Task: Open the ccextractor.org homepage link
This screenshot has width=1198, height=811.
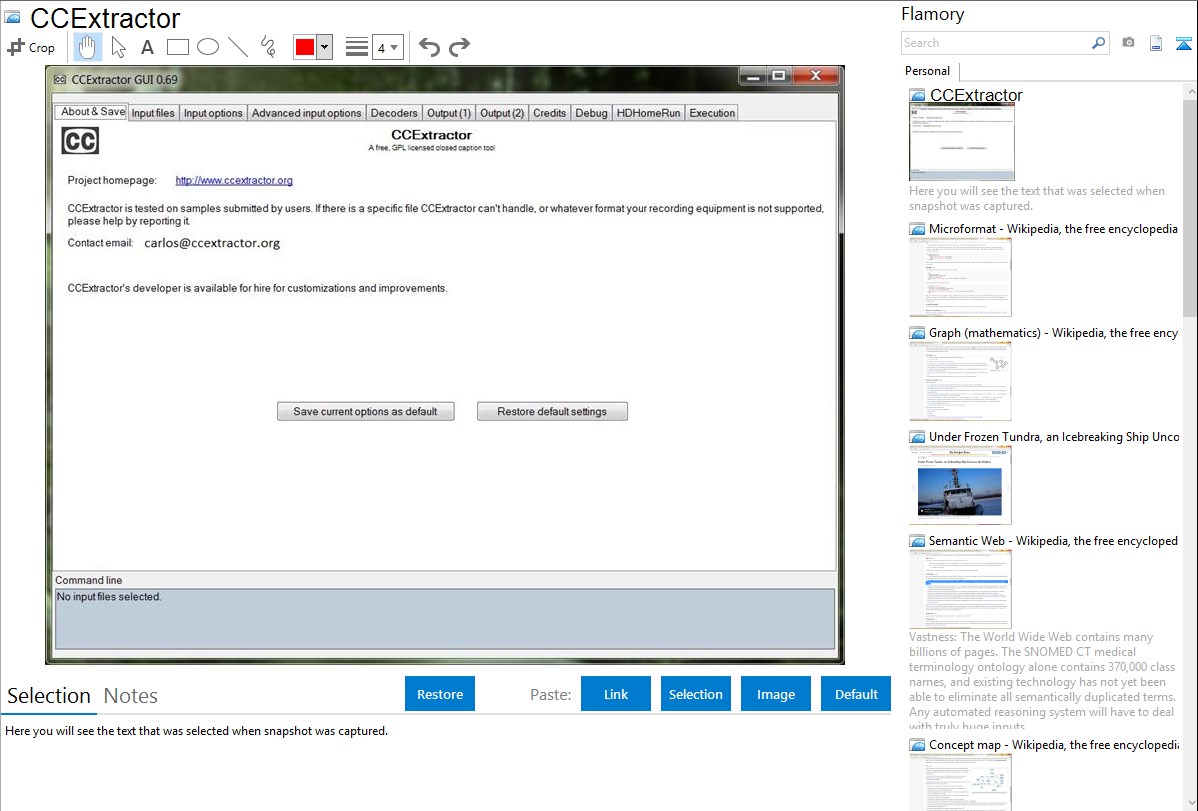Action: 234,180
